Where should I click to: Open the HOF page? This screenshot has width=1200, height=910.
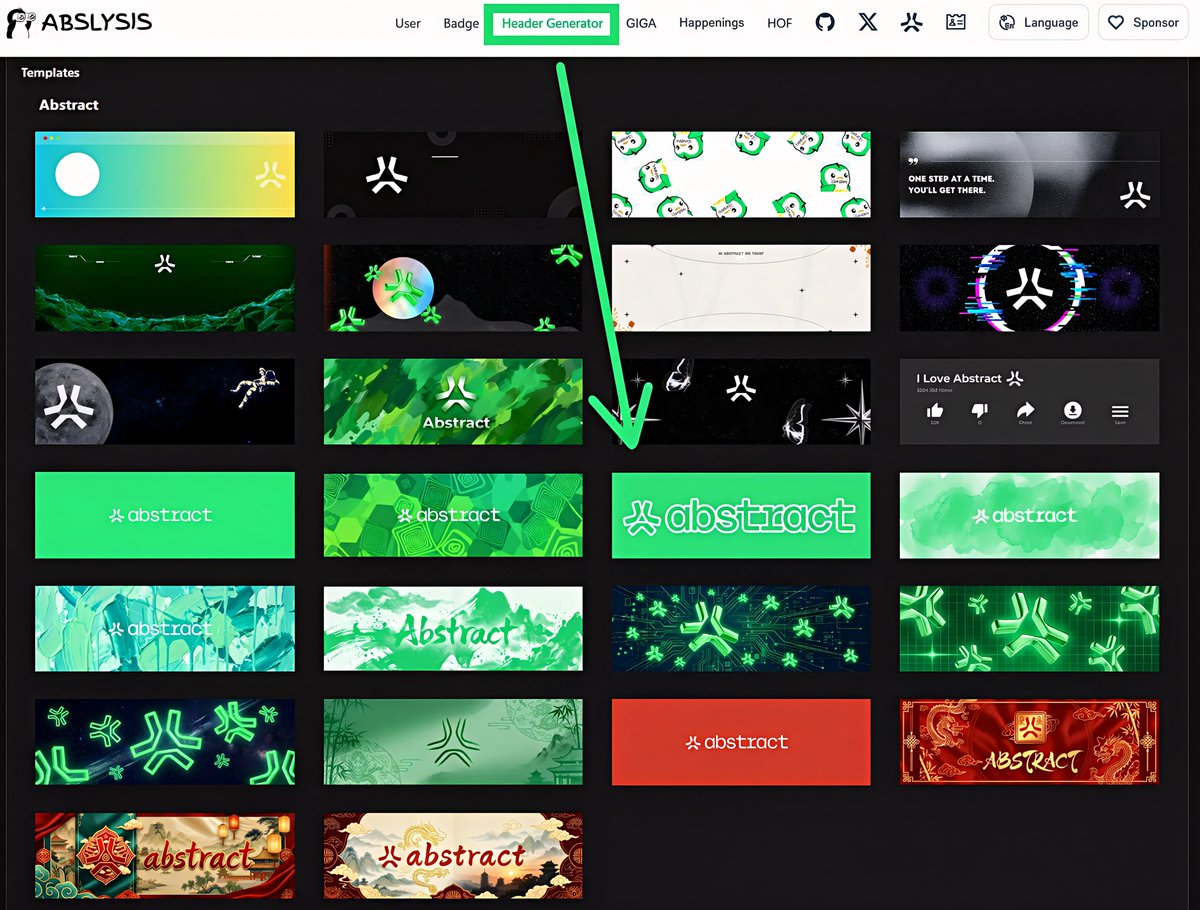[780, 23]
